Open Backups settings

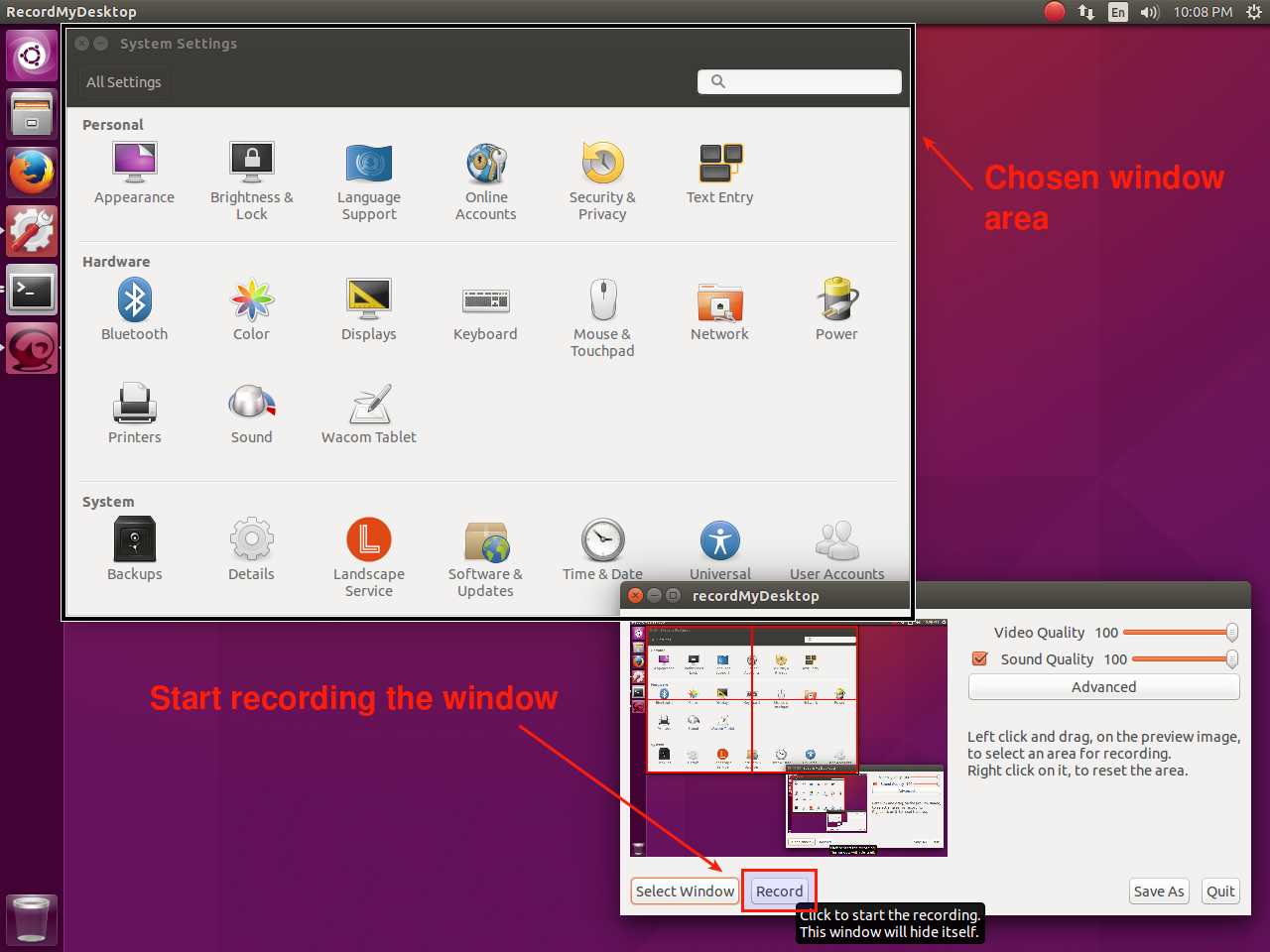pyautogui.click(x=134, y=549)
